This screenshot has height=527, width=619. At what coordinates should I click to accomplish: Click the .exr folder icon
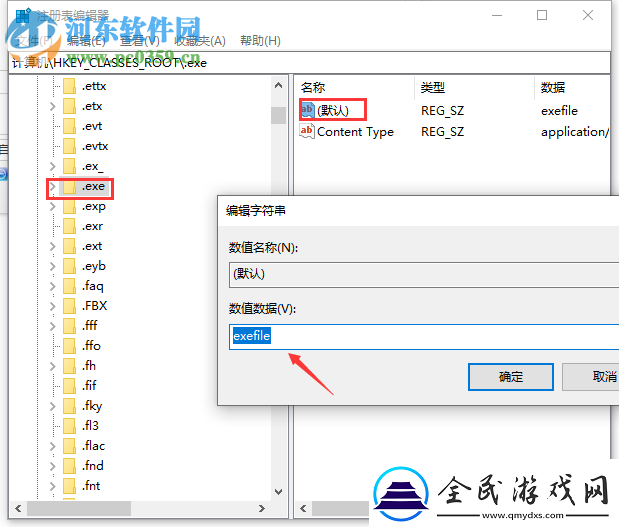[69, 226]
